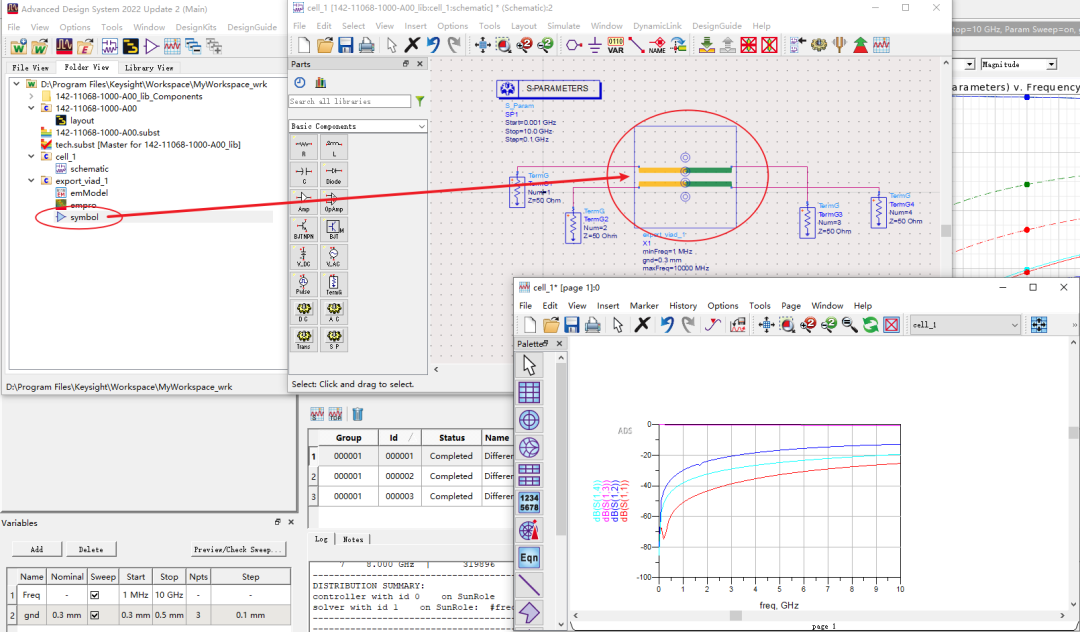1080x632 pixels.
Task: Switch to the Notes tab
Action: [353, 539]
